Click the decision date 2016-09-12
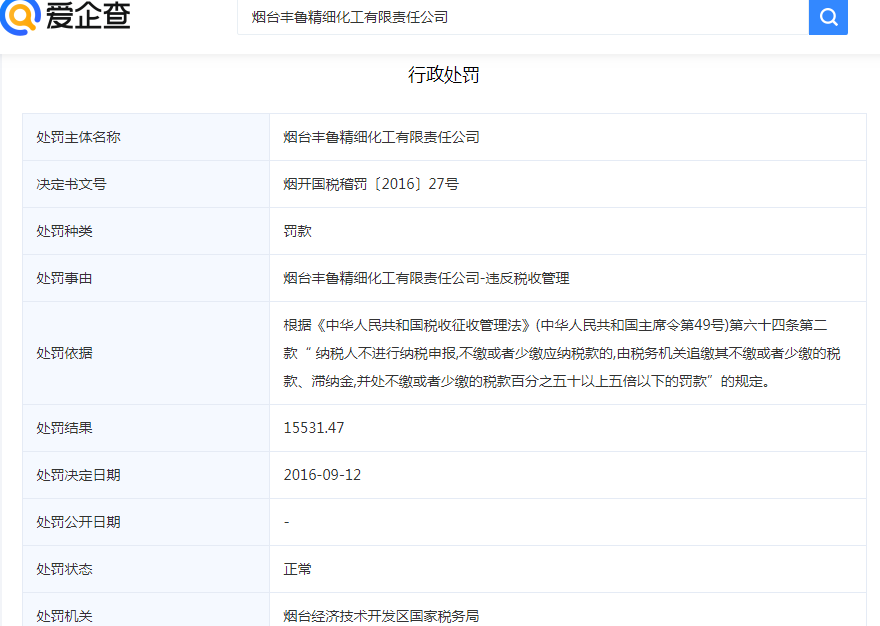This screenshot has height=626, width=880. (322, 475)
